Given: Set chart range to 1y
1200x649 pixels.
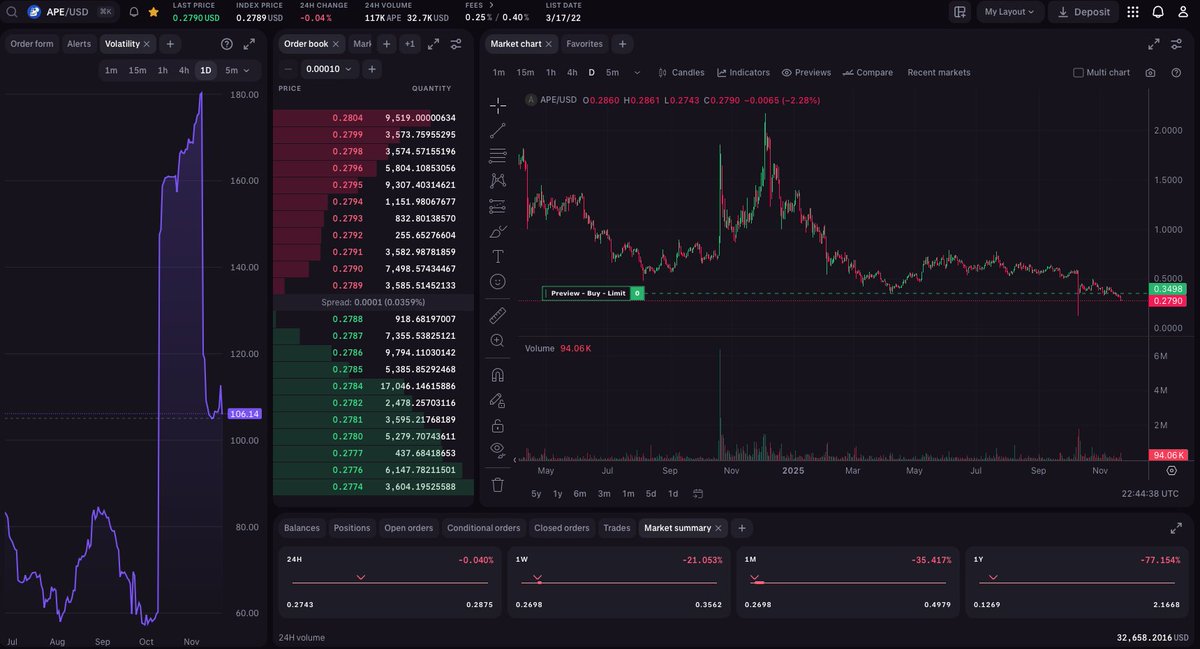Looking at the screenshot, I should click(x=558, y=493).
